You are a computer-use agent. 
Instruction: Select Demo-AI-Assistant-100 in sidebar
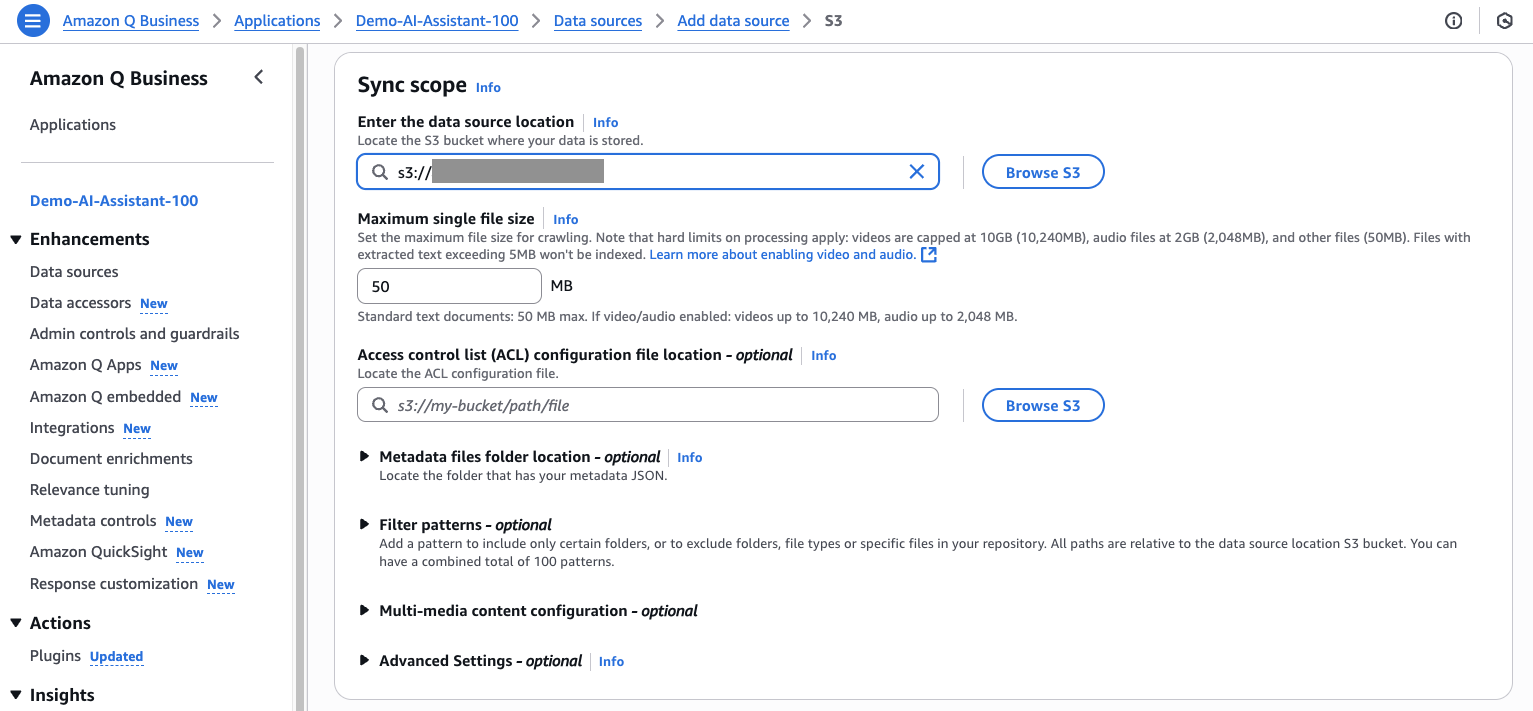[114, 200]
